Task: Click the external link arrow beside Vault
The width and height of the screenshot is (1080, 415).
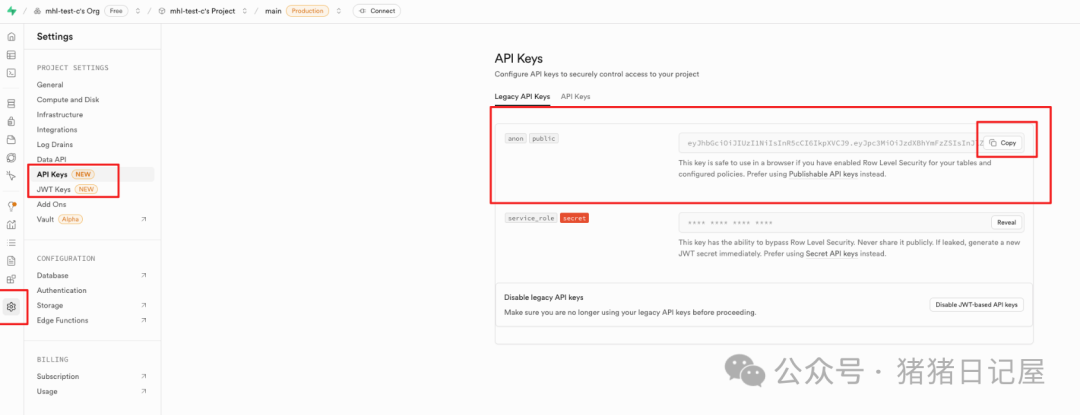Action: [x=144, y=220]
